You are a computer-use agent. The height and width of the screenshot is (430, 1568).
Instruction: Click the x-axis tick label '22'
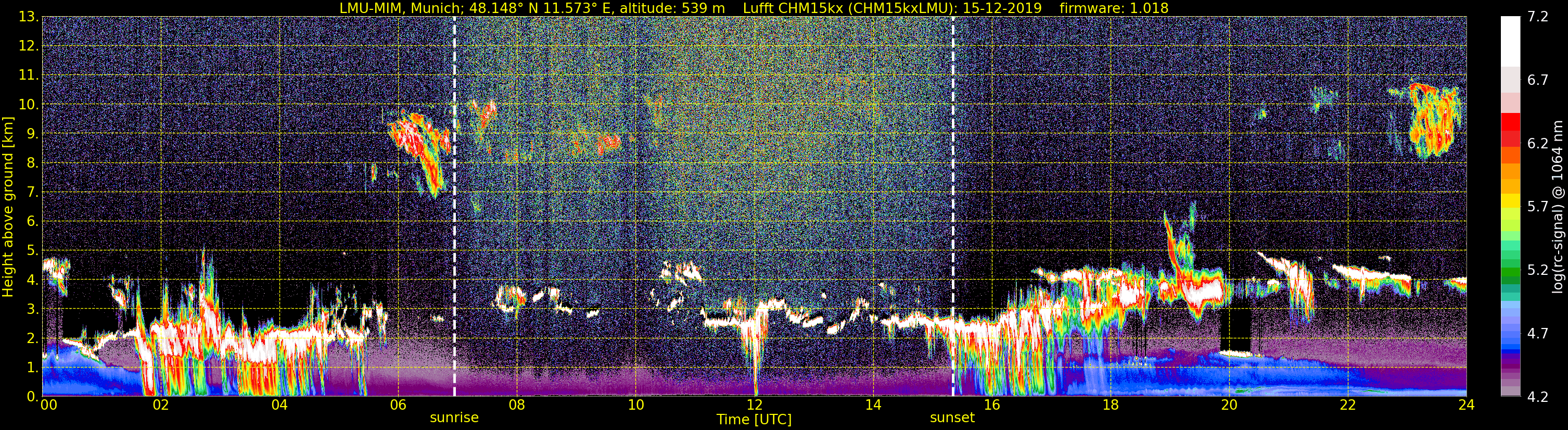[x=1348, y=404]
